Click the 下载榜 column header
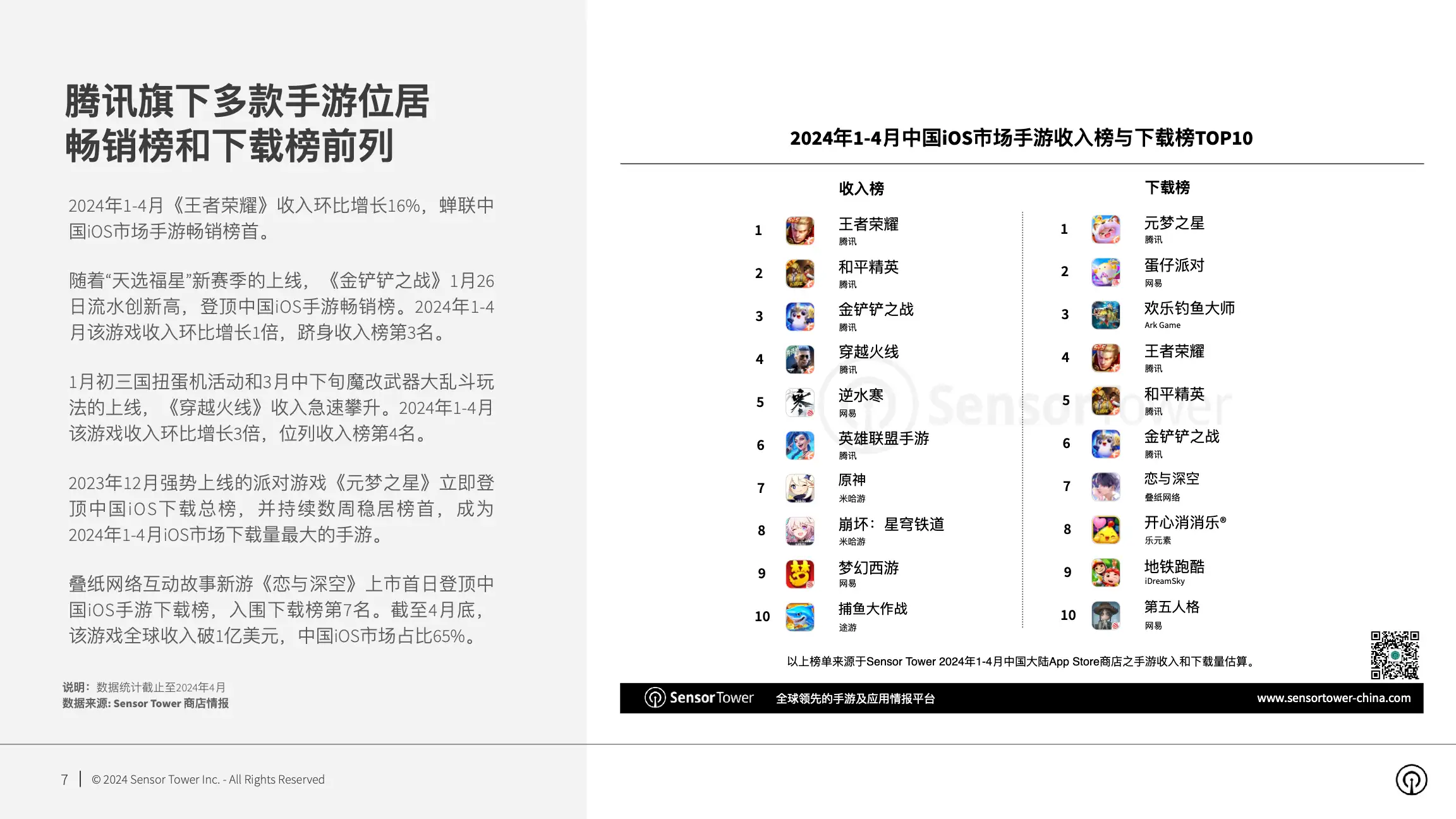 1167,187
